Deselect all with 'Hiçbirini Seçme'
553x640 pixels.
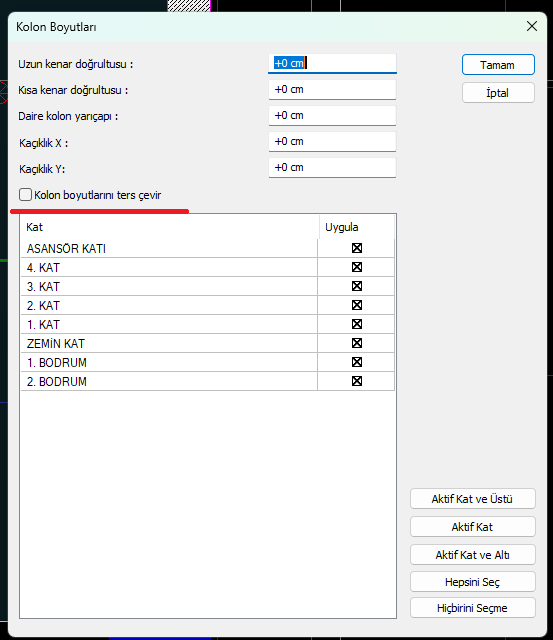[473, 608]
